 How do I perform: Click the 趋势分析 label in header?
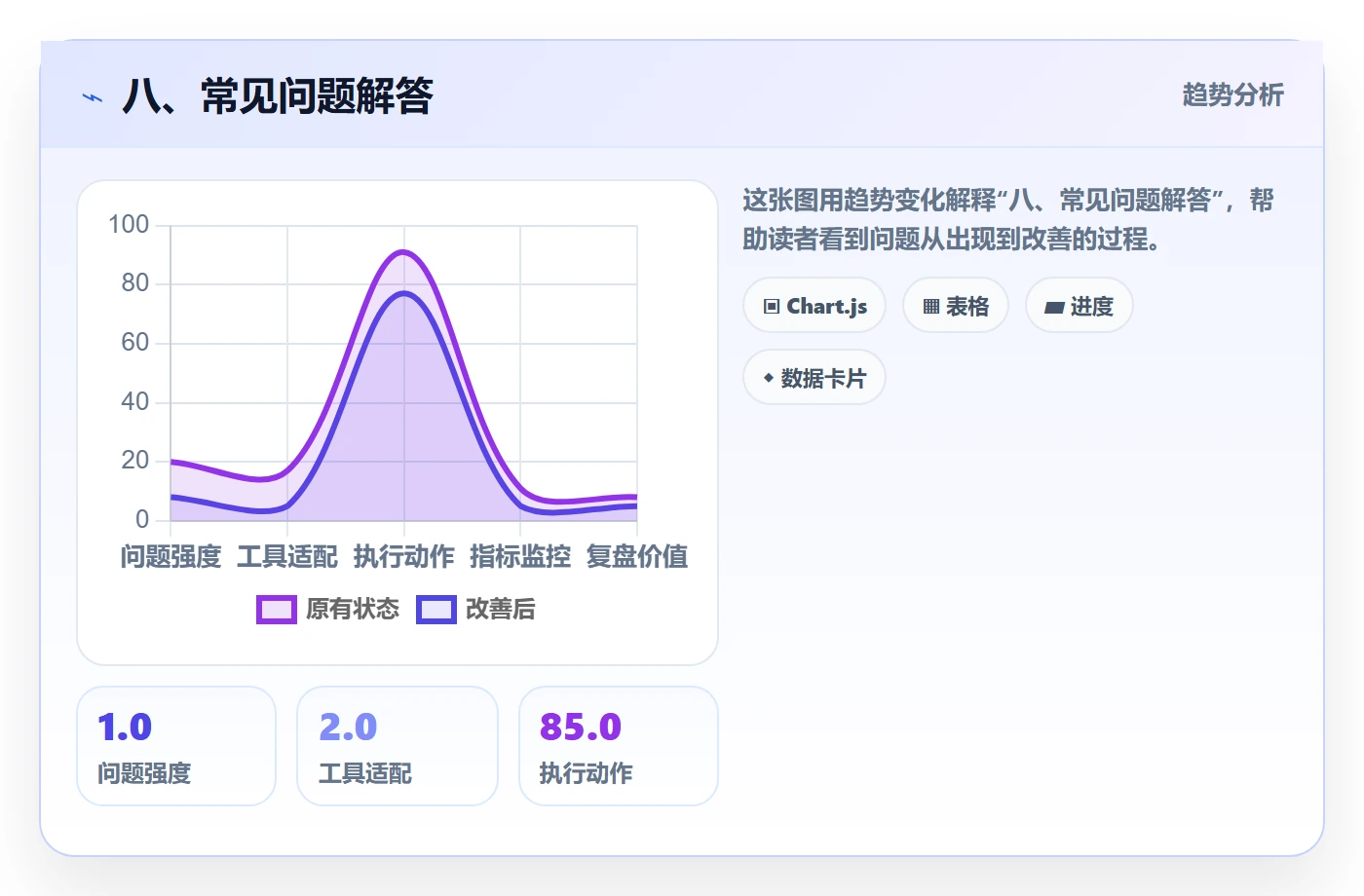(x=1233, y=95)
